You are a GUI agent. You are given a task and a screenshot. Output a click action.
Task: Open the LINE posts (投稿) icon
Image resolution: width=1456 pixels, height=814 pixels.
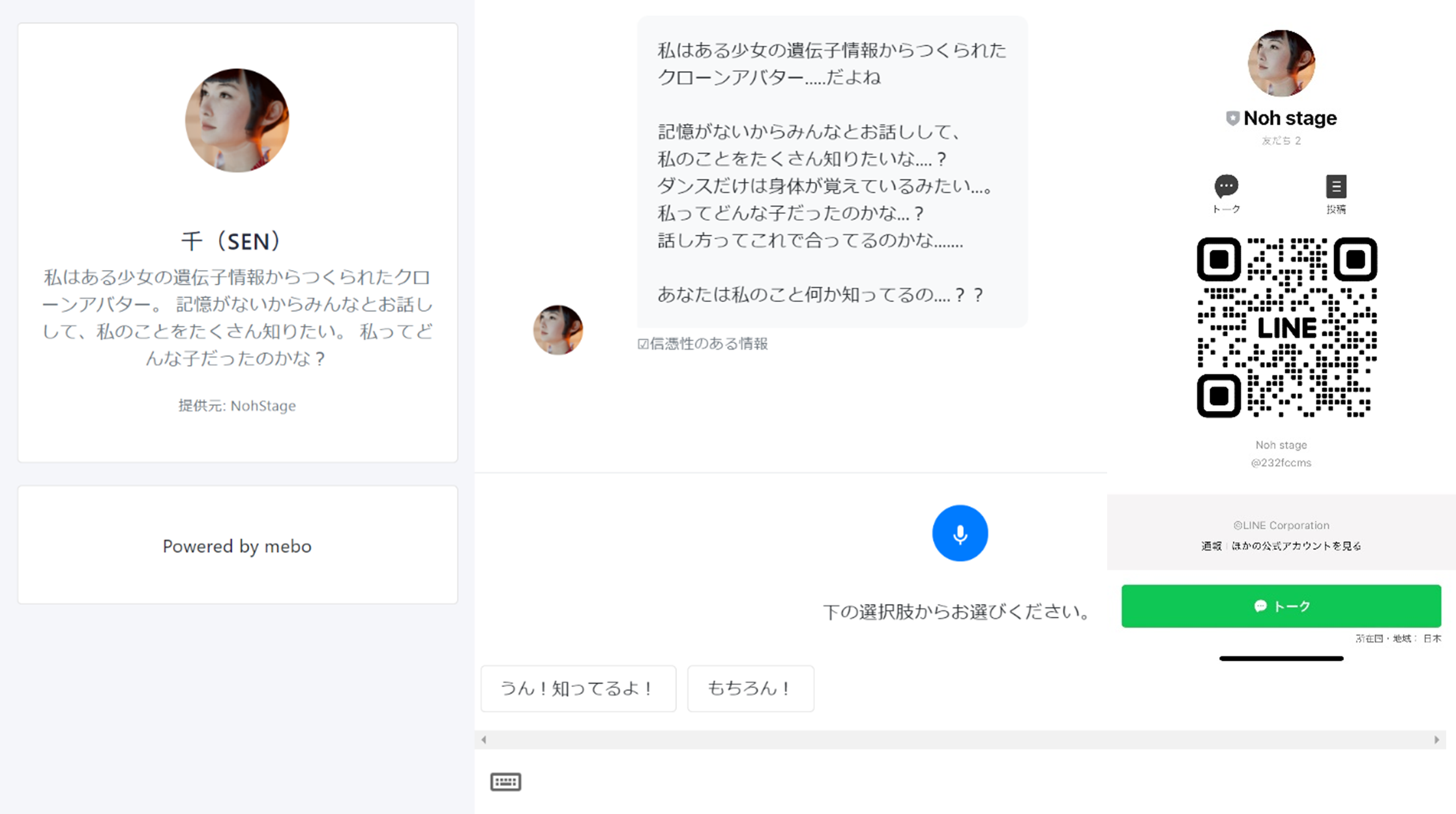tap(1335, 187)
